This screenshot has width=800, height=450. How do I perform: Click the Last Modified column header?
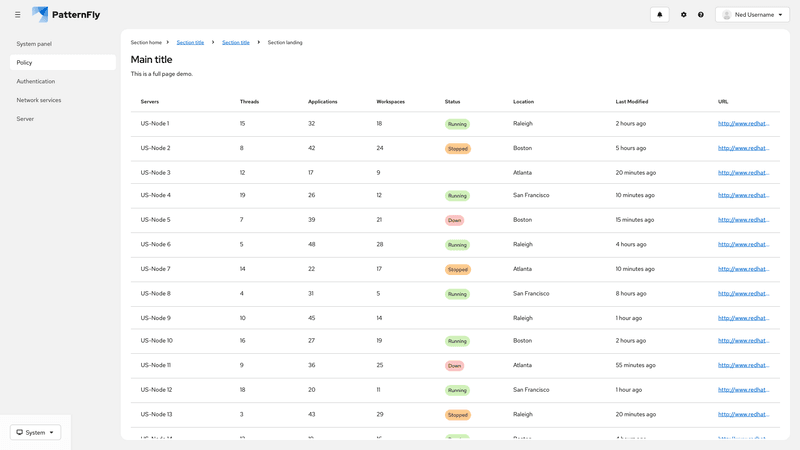pyautogui.click(x=632, y=102)
